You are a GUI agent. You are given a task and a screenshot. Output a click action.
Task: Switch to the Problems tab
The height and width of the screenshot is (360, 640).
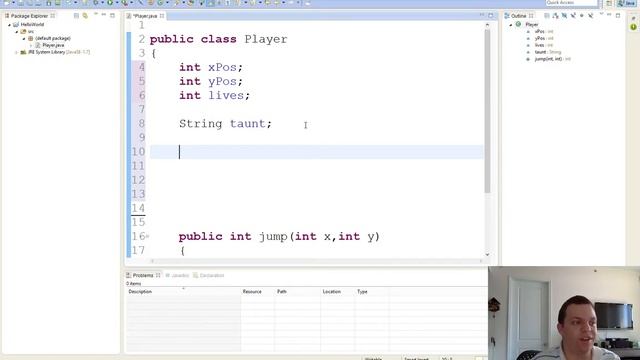pos(142,276)
